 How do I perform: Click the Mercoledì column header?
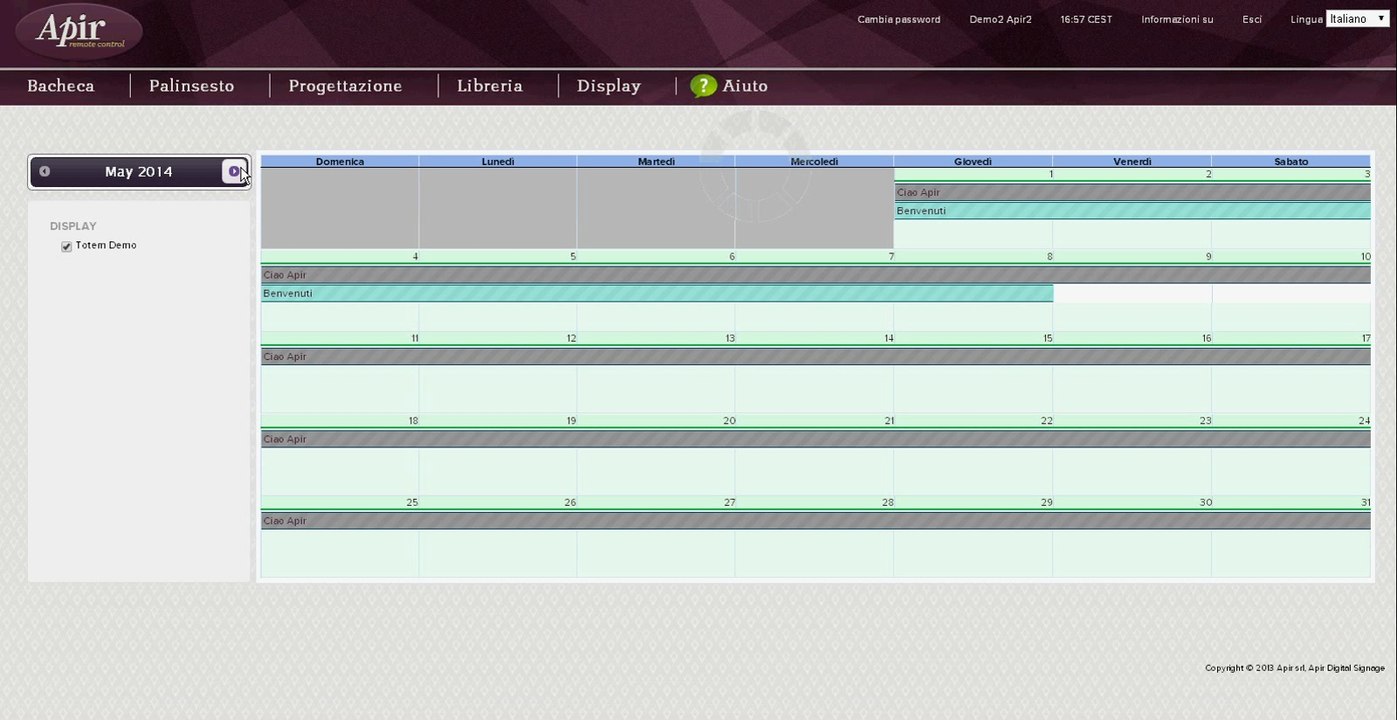[x=814, y=161]
